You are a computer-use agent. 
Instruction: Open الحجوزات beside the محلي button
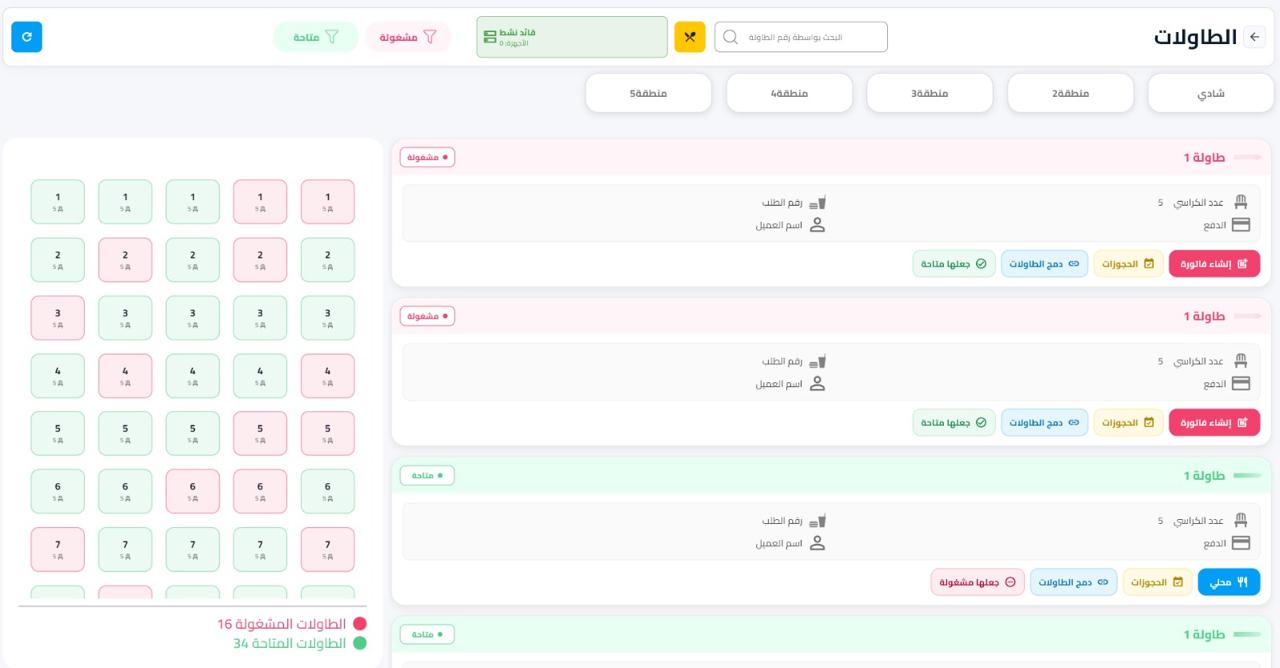1157,582
